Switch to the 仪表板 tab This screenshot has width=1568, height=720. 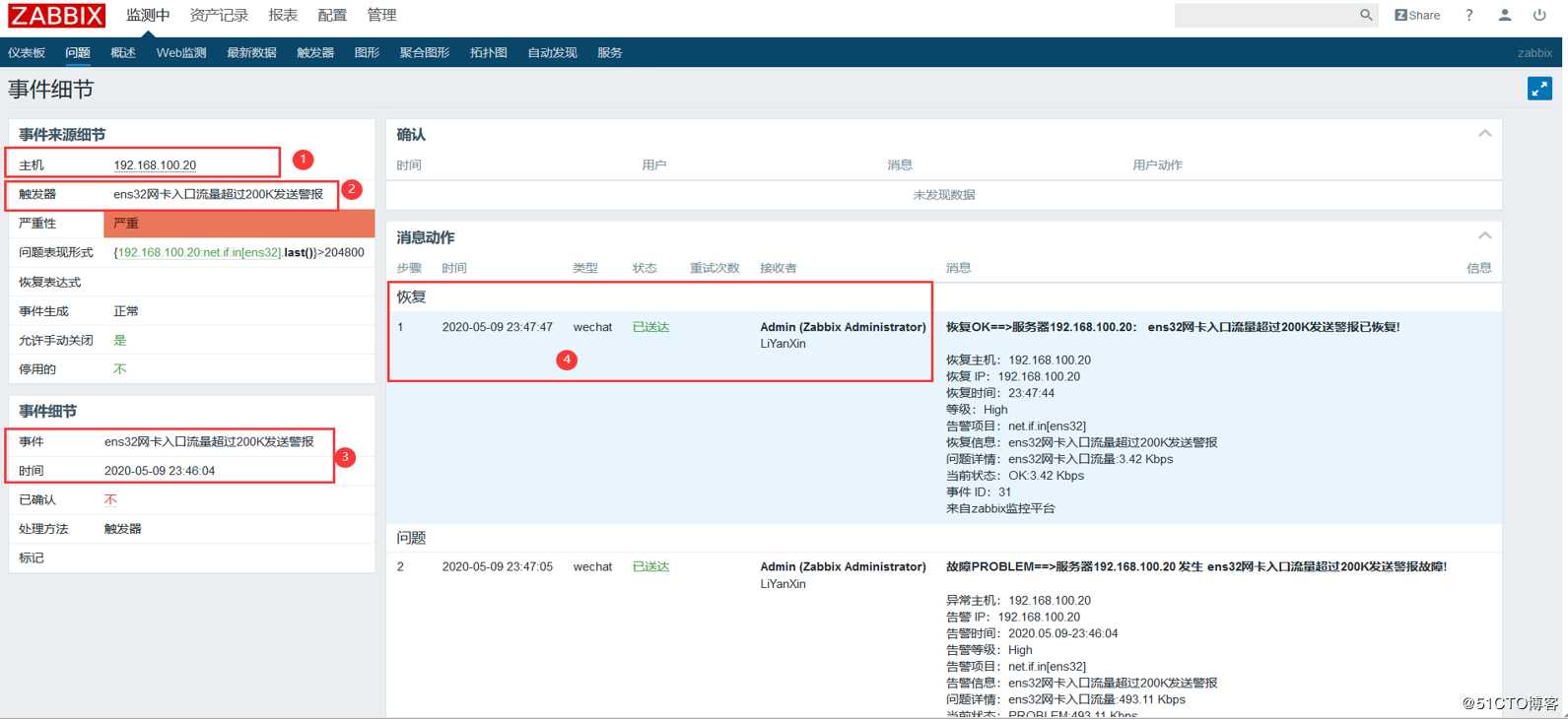click(27, 53)
